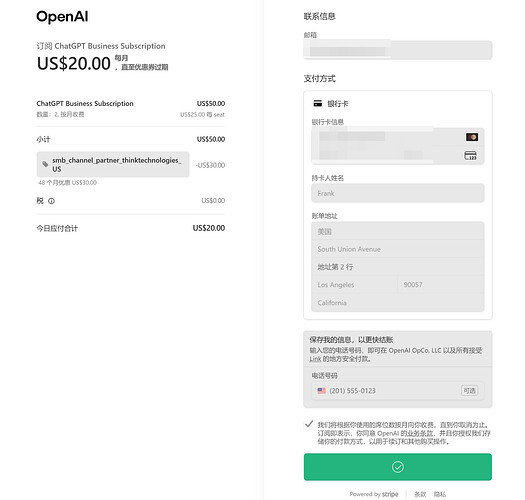Viewport: 525px width, 500px height.
Task: Click the South Union Avenue address field
Action: (398, 249)
